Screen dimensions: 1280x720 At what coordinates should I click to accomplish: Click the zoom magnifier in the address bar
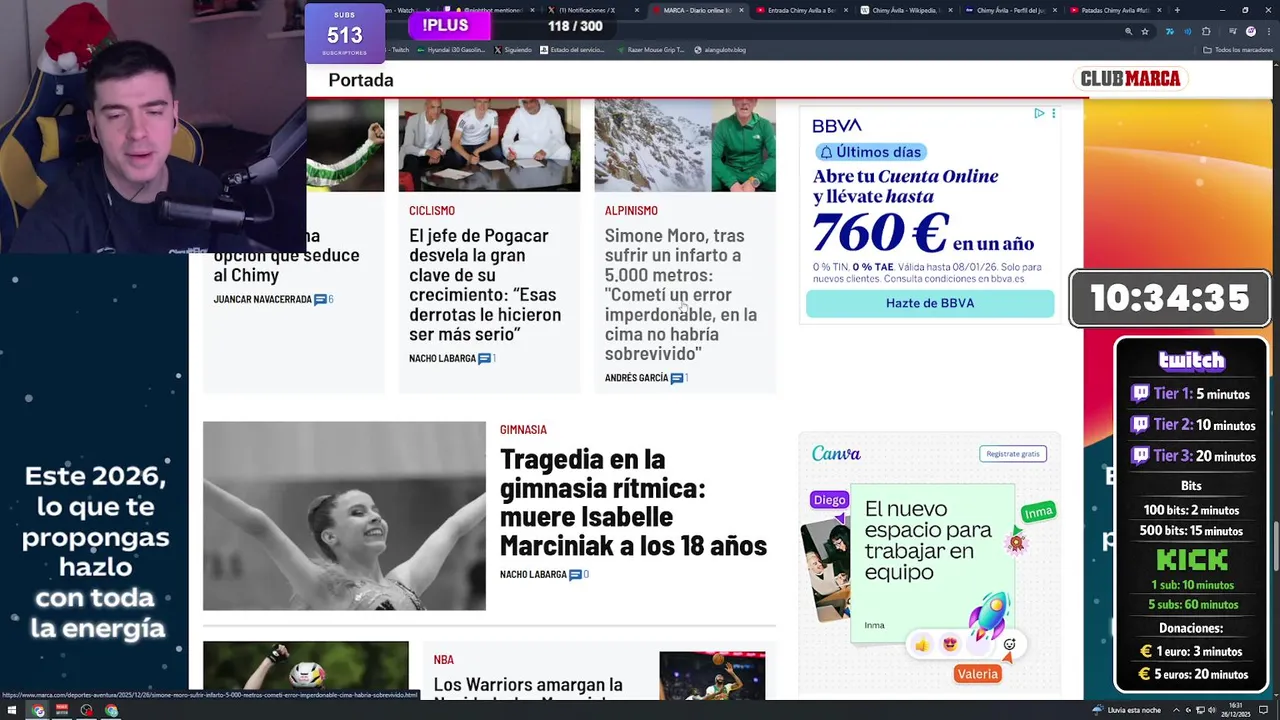coord(1129,31)
